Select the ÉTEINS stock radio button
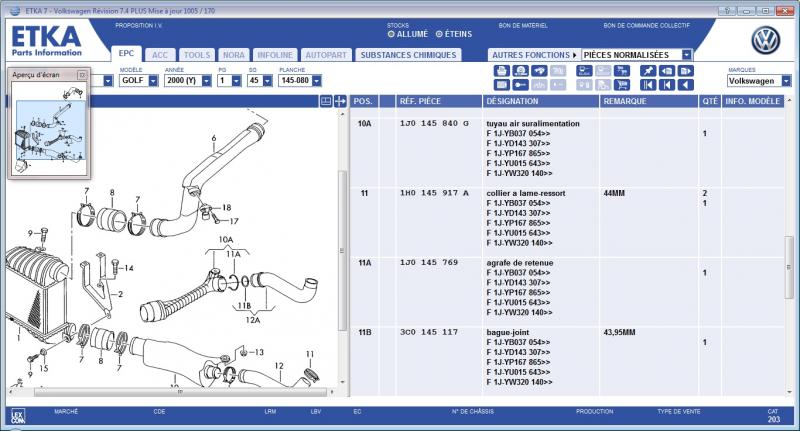The image size is (800, 431). pos(439,34)
